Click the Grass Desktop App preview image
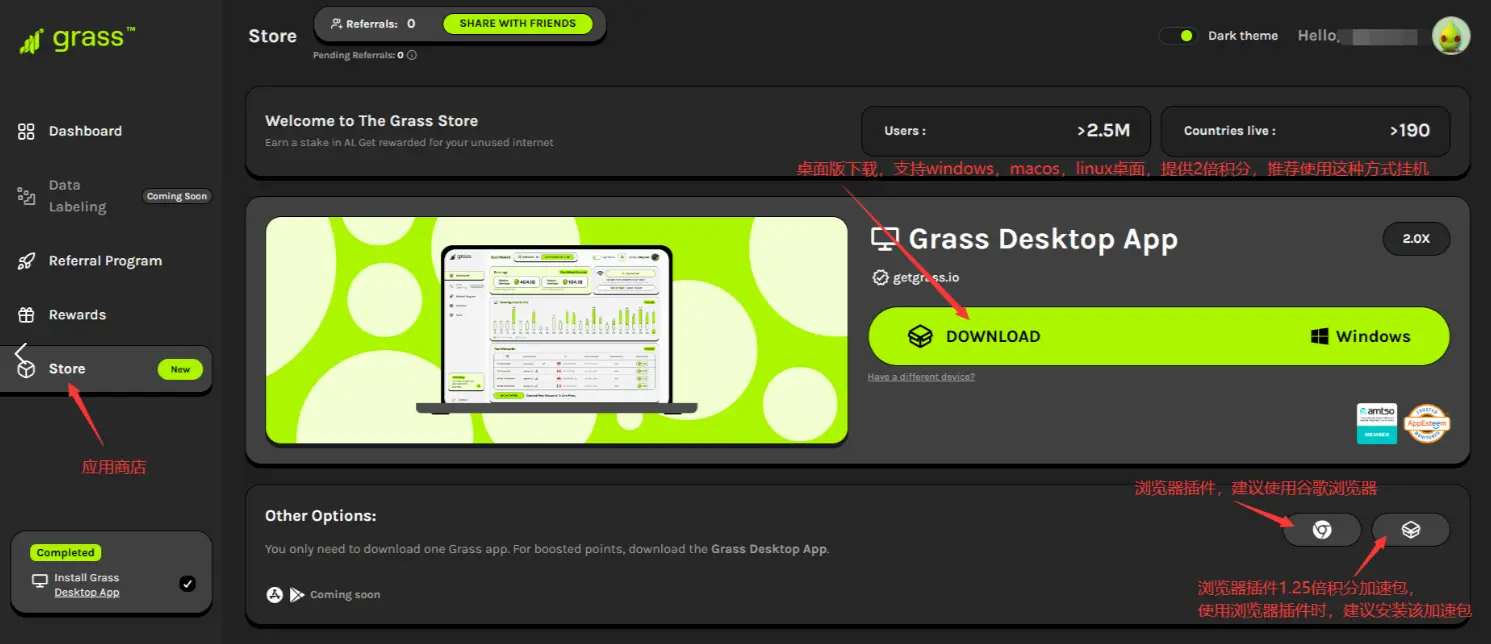The height and width of the screenshot is (644, 1491). coord(556,330)
